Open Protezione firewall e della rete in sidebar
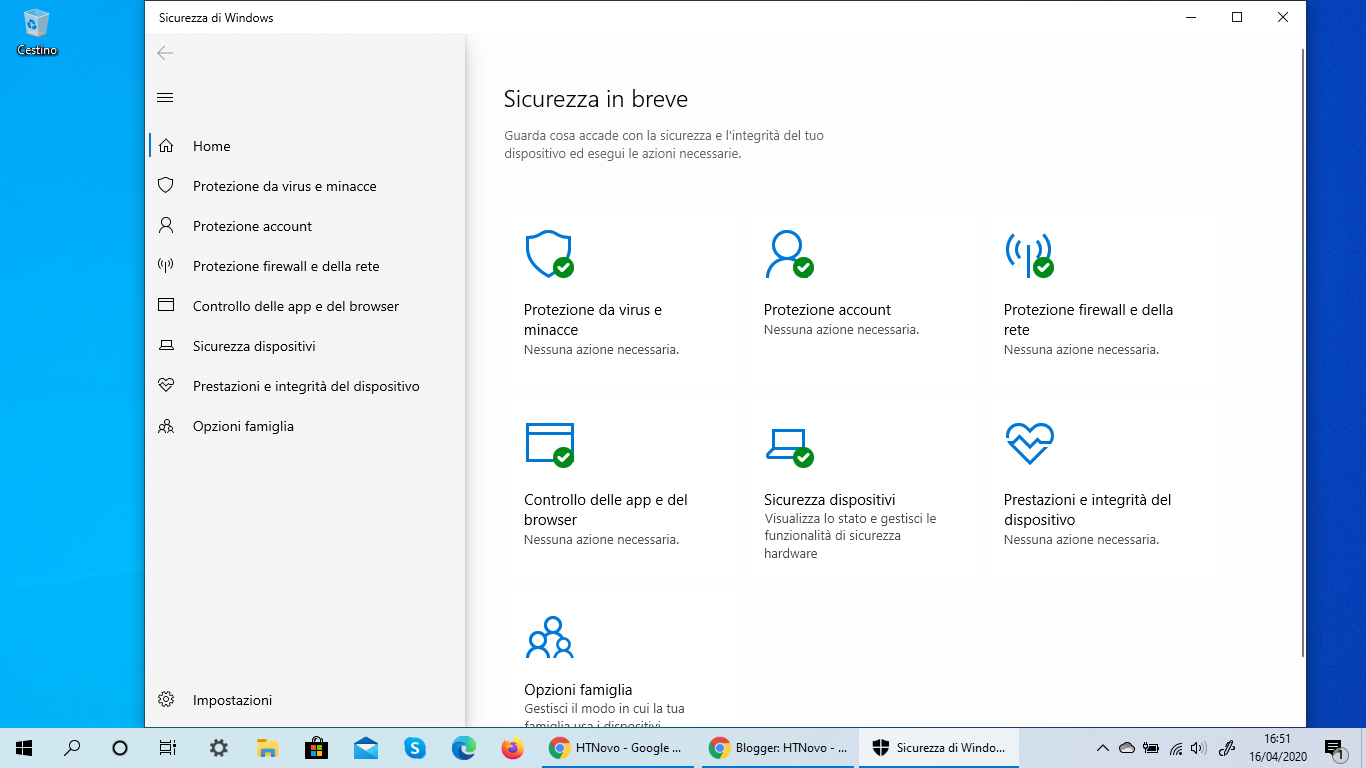The width and height of the screenshot is (1366, 768). [306, 266]
